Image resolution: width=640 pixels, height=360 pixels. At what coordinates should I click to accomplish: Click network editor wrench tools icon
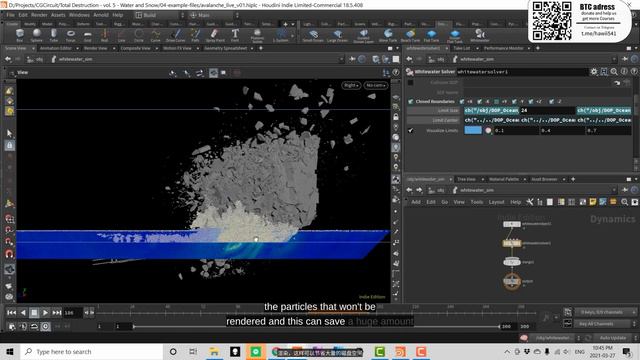(530, 202)
